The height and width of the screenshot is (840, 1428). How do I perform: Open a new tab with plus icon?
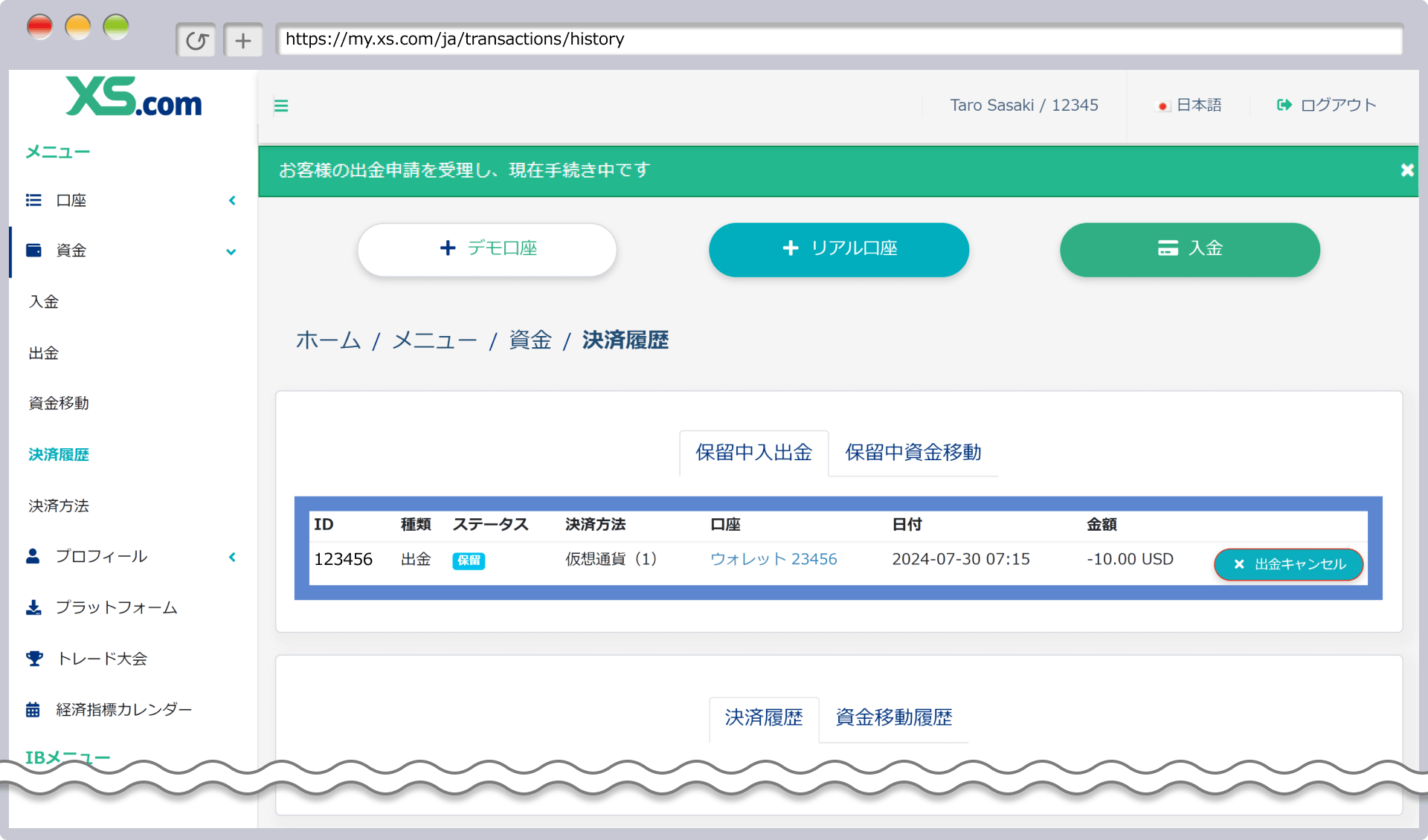click(x=243, y=40)
